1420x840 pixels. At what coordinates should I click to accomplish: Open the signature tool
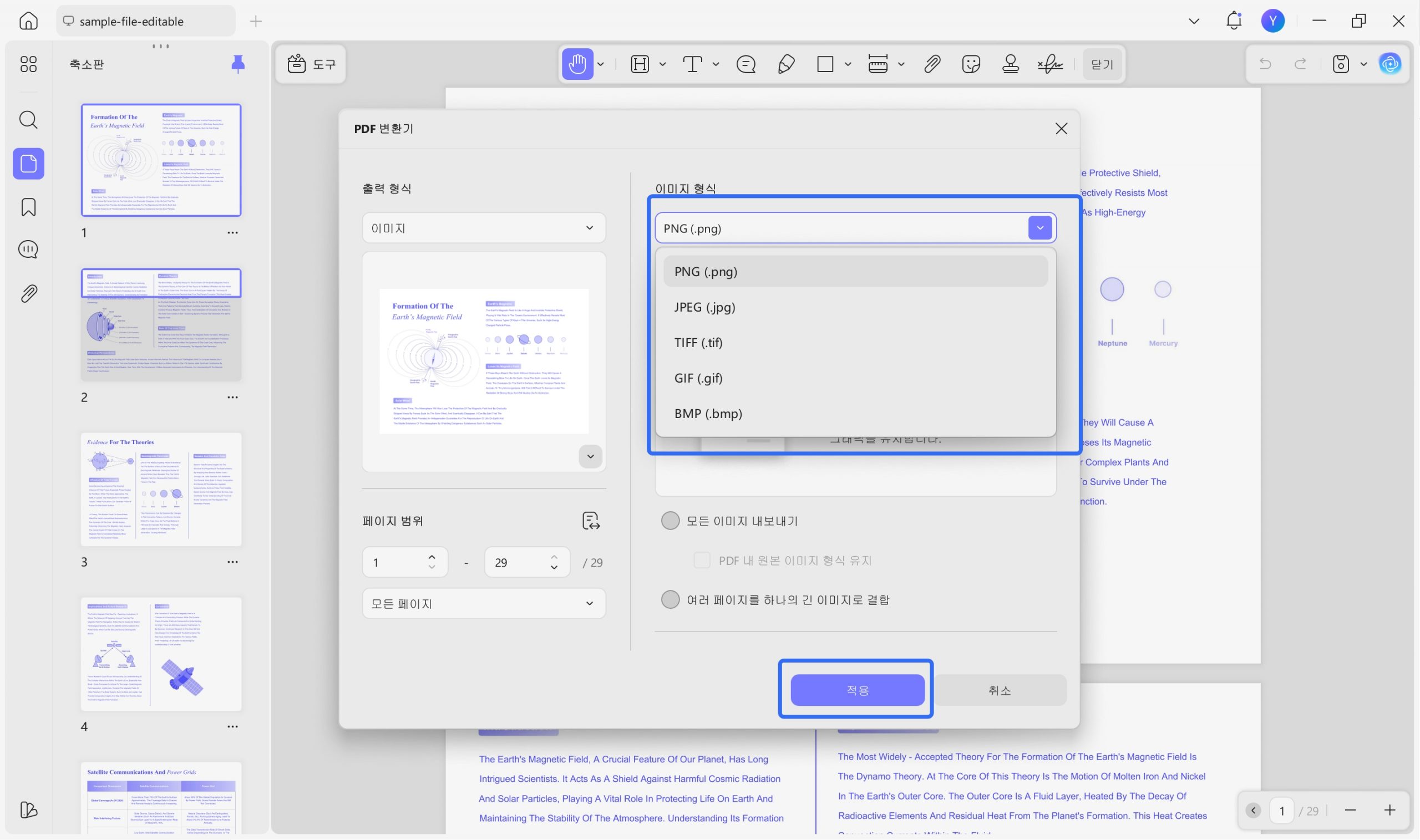click(x=1049, y=64)
